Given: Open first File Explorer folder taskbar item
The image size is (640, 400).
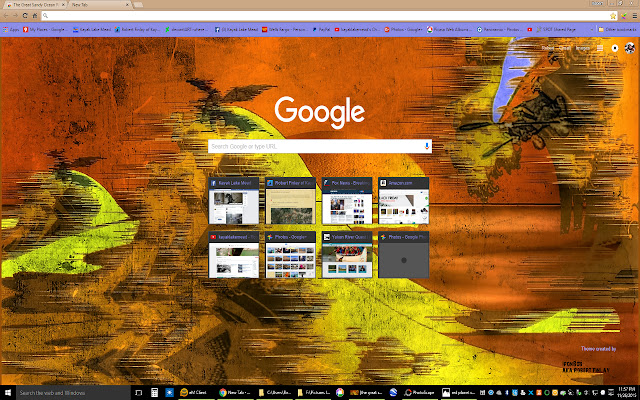Looking at the screenshot, I should [x=274, y=393].
